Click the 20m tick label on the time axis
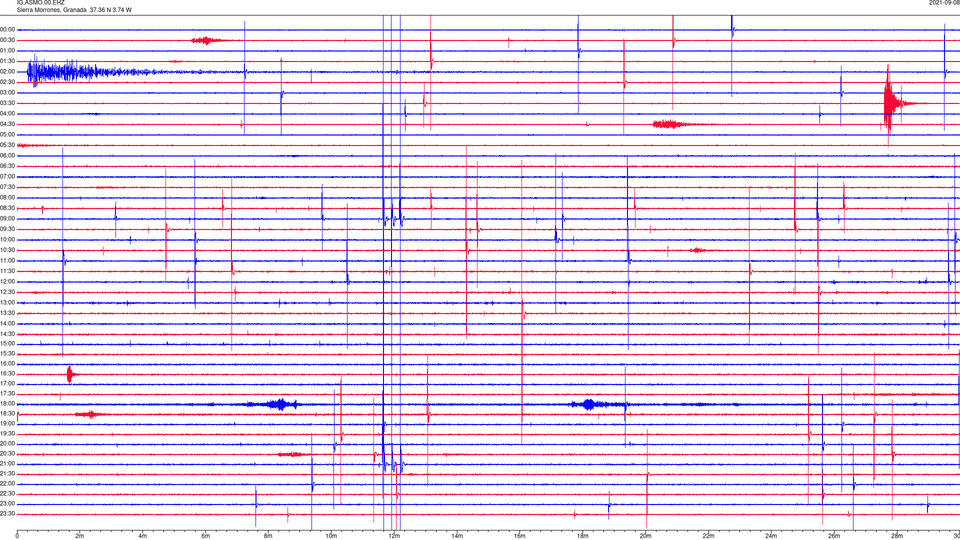This screenshot has width=960, height=540. click(645, 536)
